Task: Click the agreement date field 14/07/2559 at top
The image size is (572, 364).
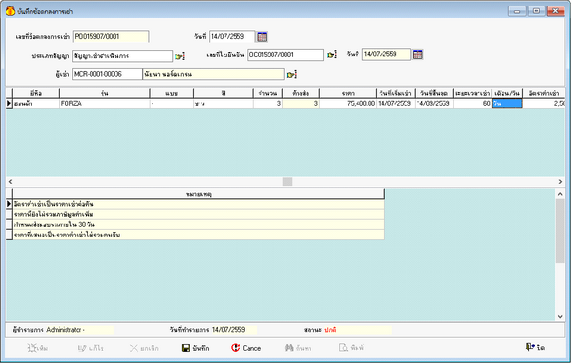Action: coord(232,36)
